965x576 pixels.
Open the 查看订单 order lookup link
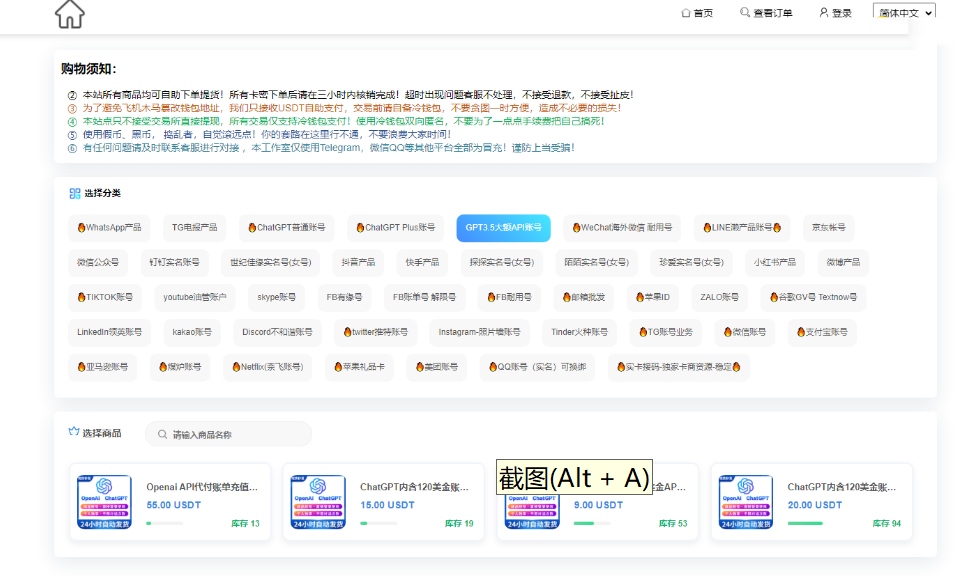coord(766,13)
